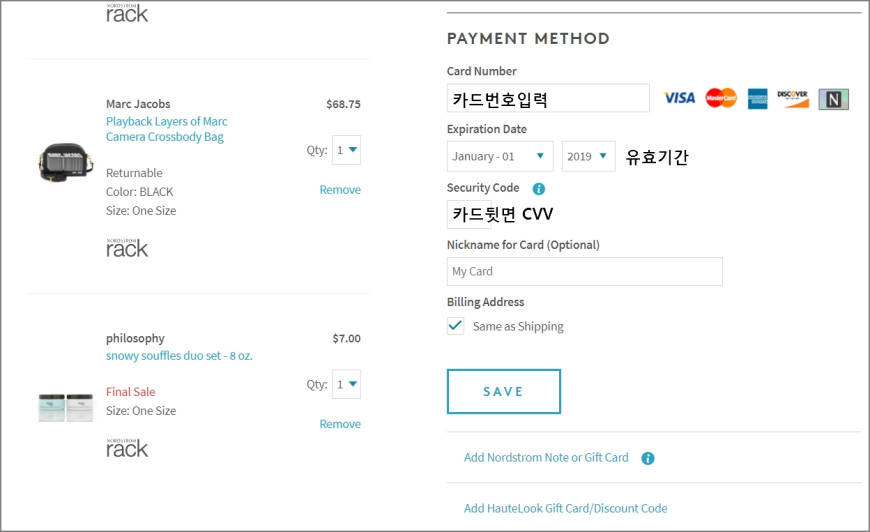Click the MasterCard logo icon
870x532 pixels.
click(x=721, y=98)
